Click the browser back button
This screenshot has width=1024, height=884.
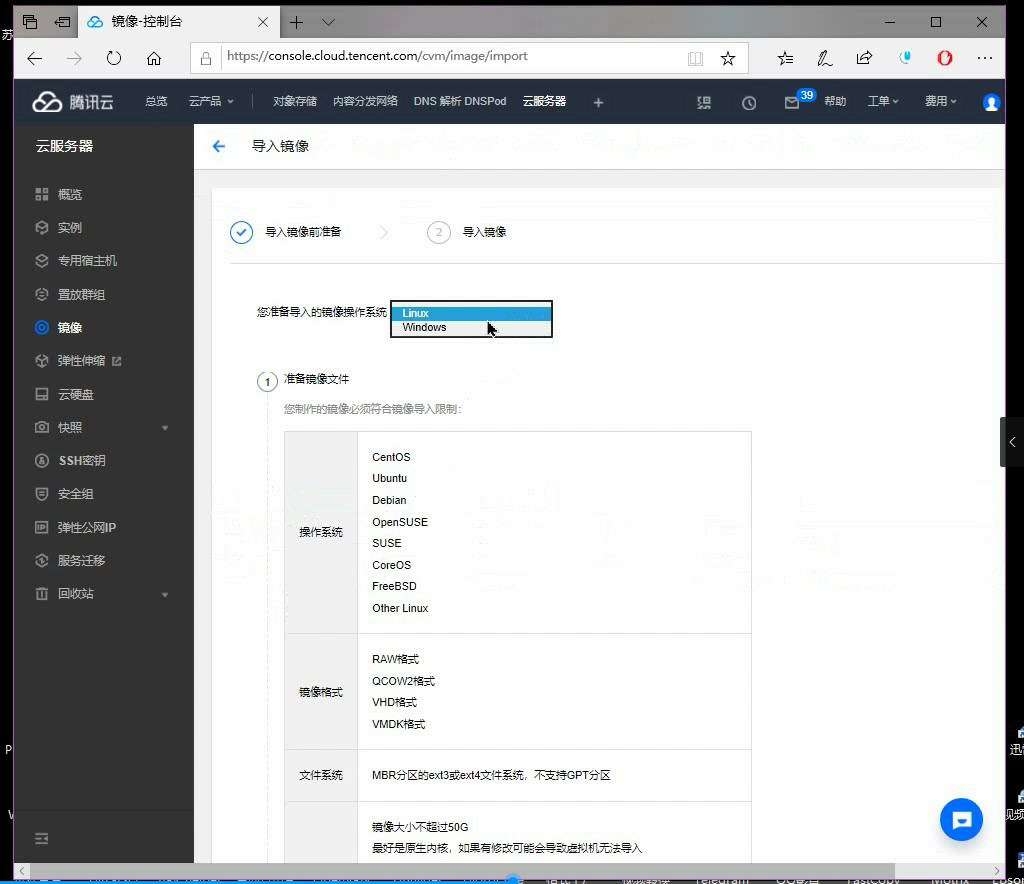pyautogui.click(x=35, y=59)
